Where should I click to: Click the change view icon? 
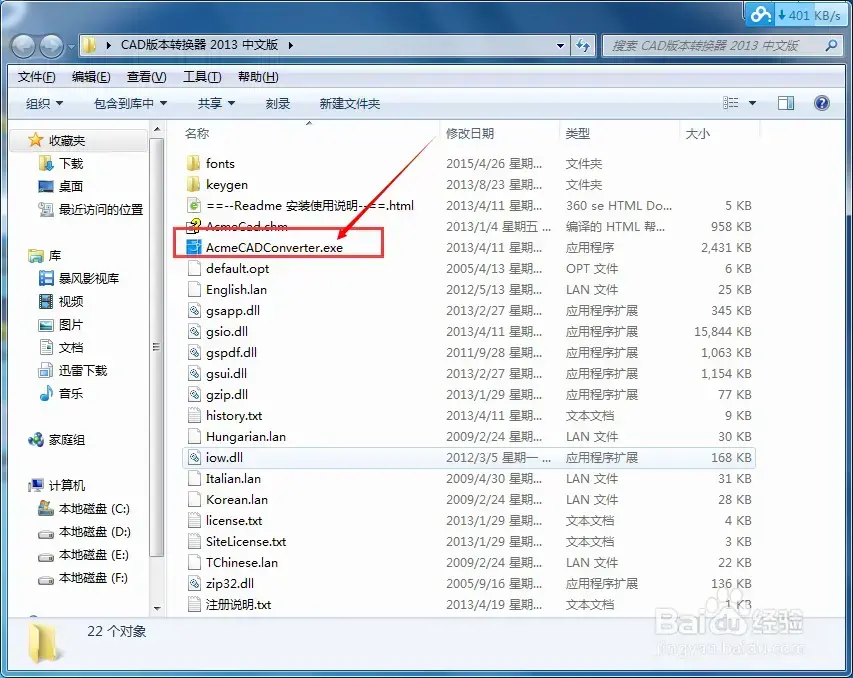tap(731, 103)
